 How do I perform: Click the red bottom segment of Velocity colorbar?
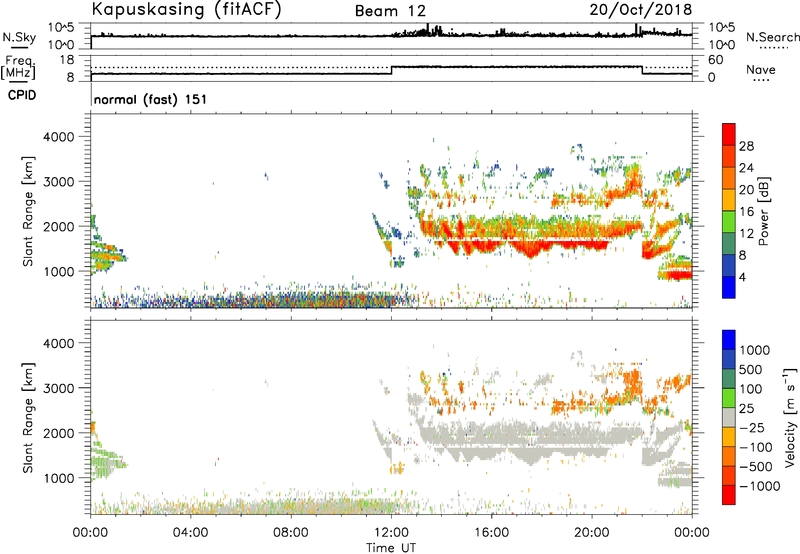(x=729, y=495)
